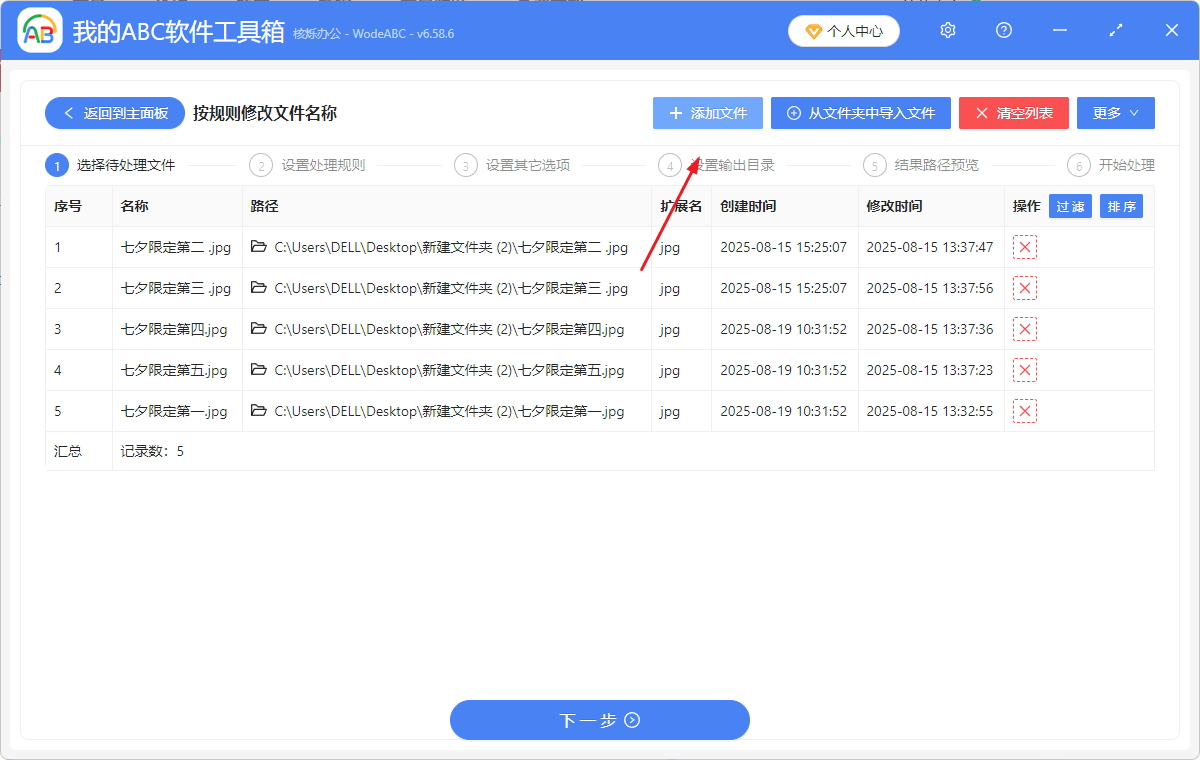Delete 七夕限定第四.jpg using its X icon
This screenshot has width=1200, height=760.
click(1024, 329)
